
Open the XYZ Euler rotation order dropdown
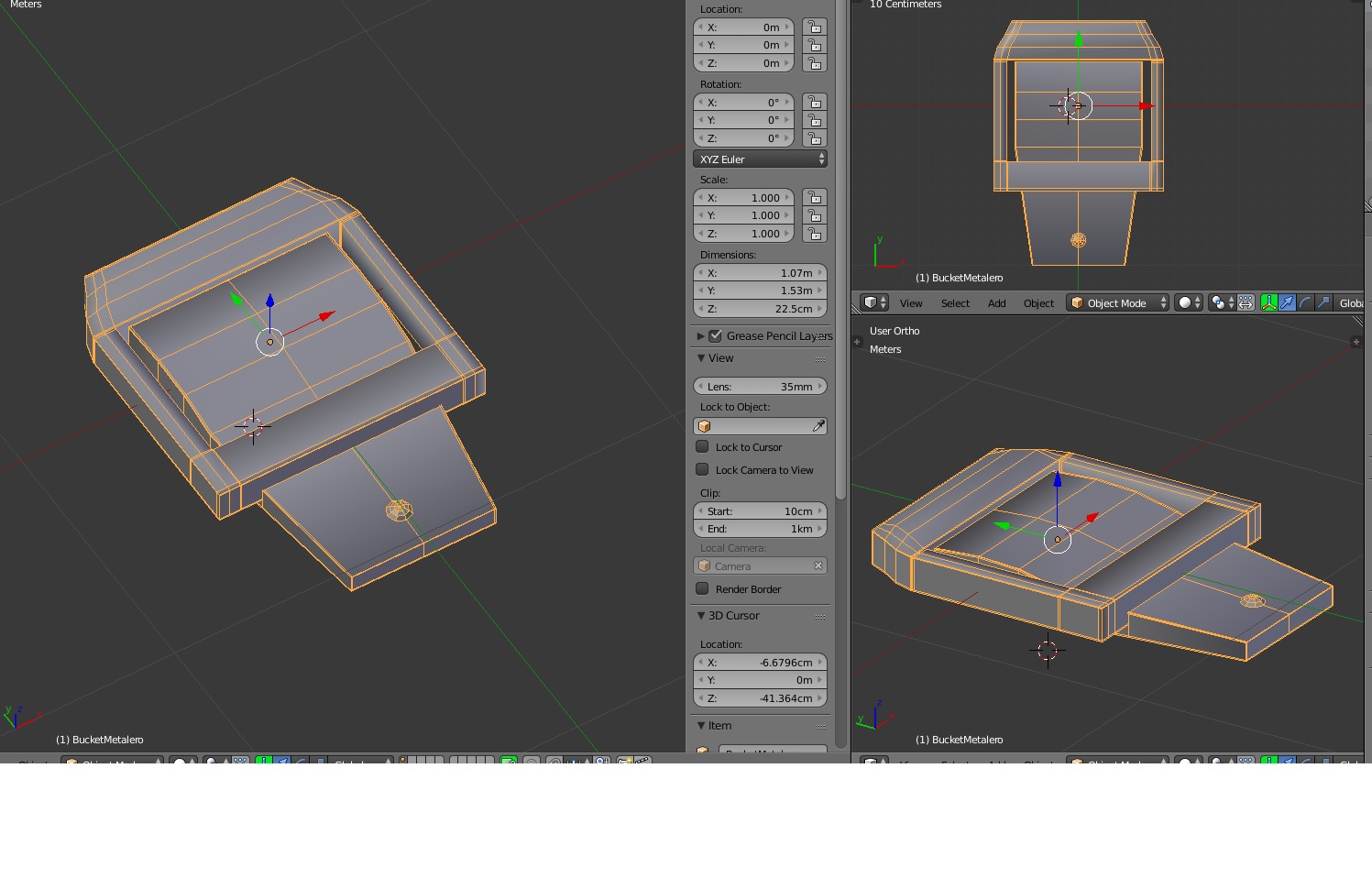click(760, 159)
